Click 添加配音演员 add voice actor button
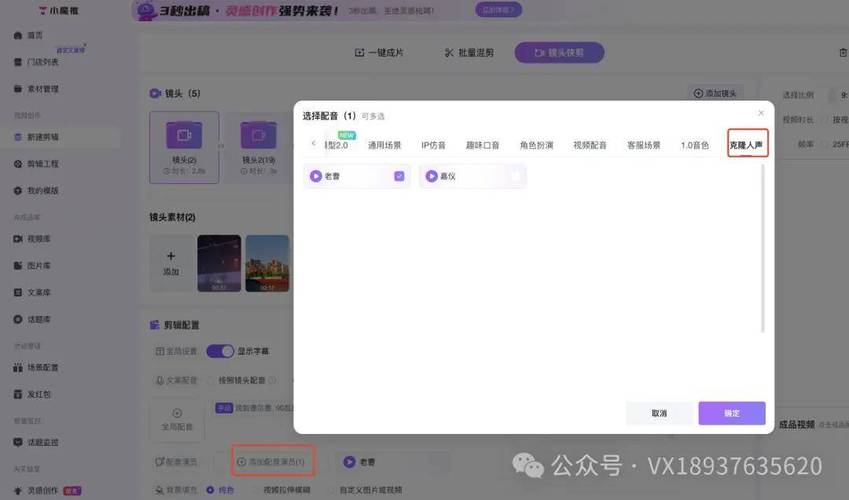The width and height of the screenshot is (849, 500). (275, 461)
